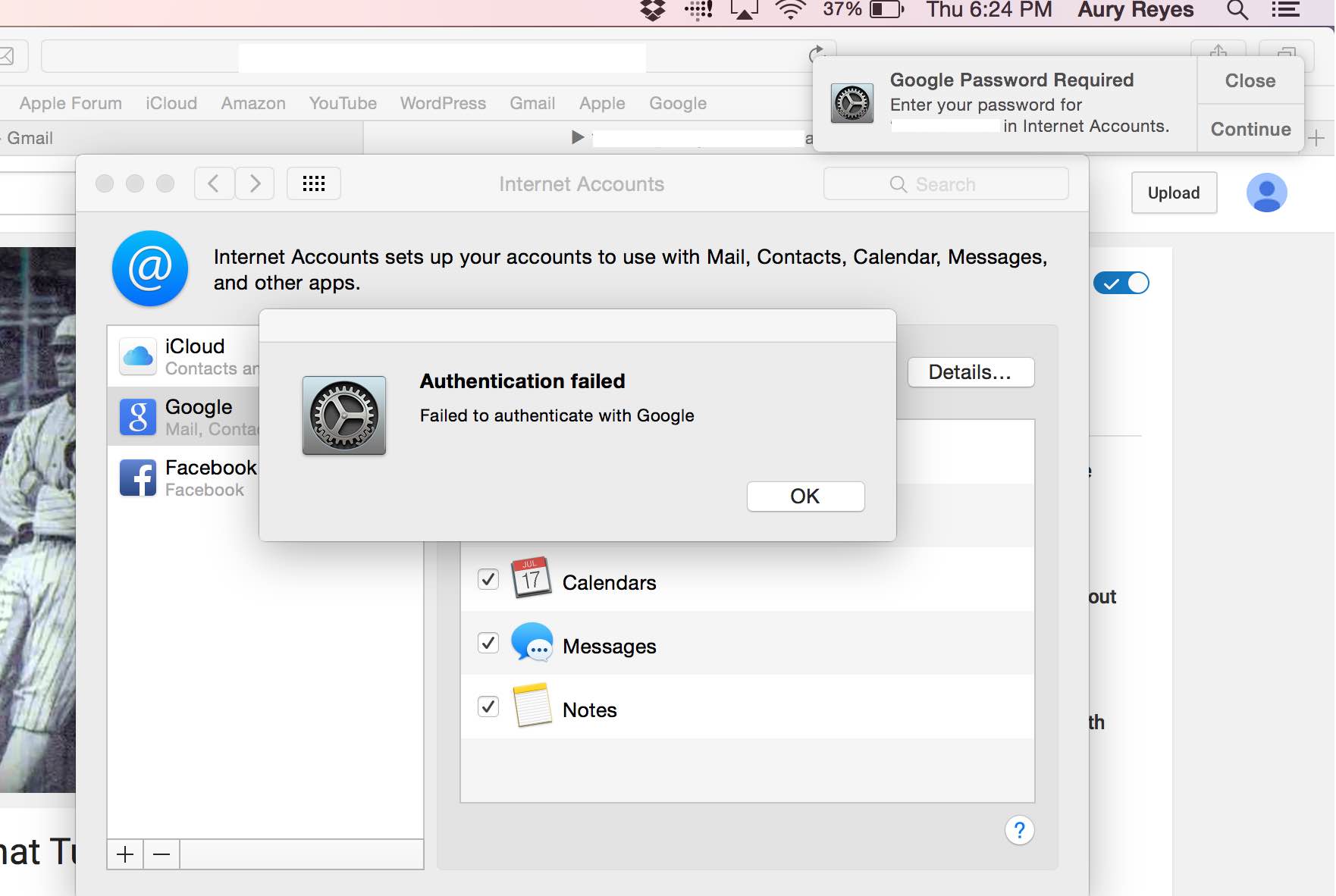The height and width of the screenshot is (896, 1336).
Task: Click the battery status icon
Action: (886, 10)
